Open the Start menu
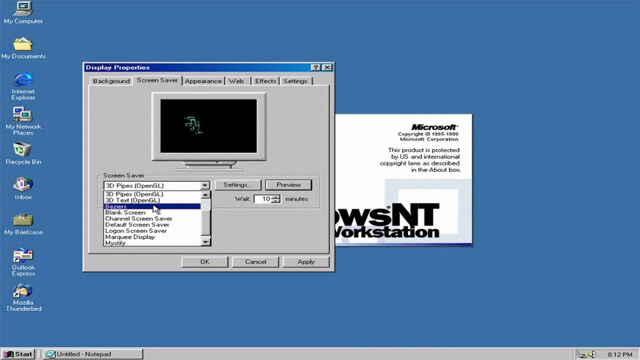This screenshot has width=640, height=360. 18,354
